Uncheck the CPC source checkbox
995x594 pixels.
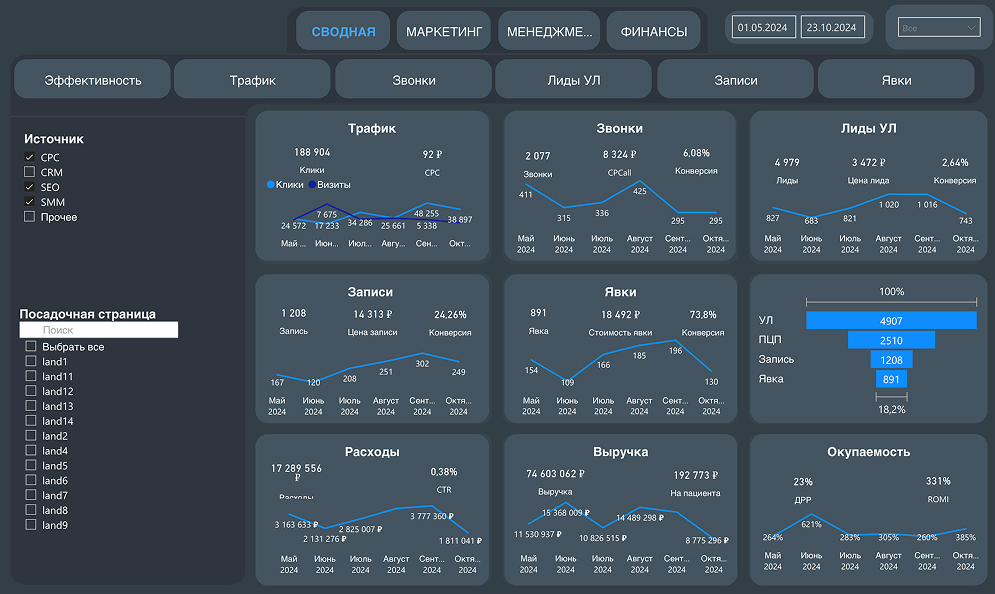30,158
